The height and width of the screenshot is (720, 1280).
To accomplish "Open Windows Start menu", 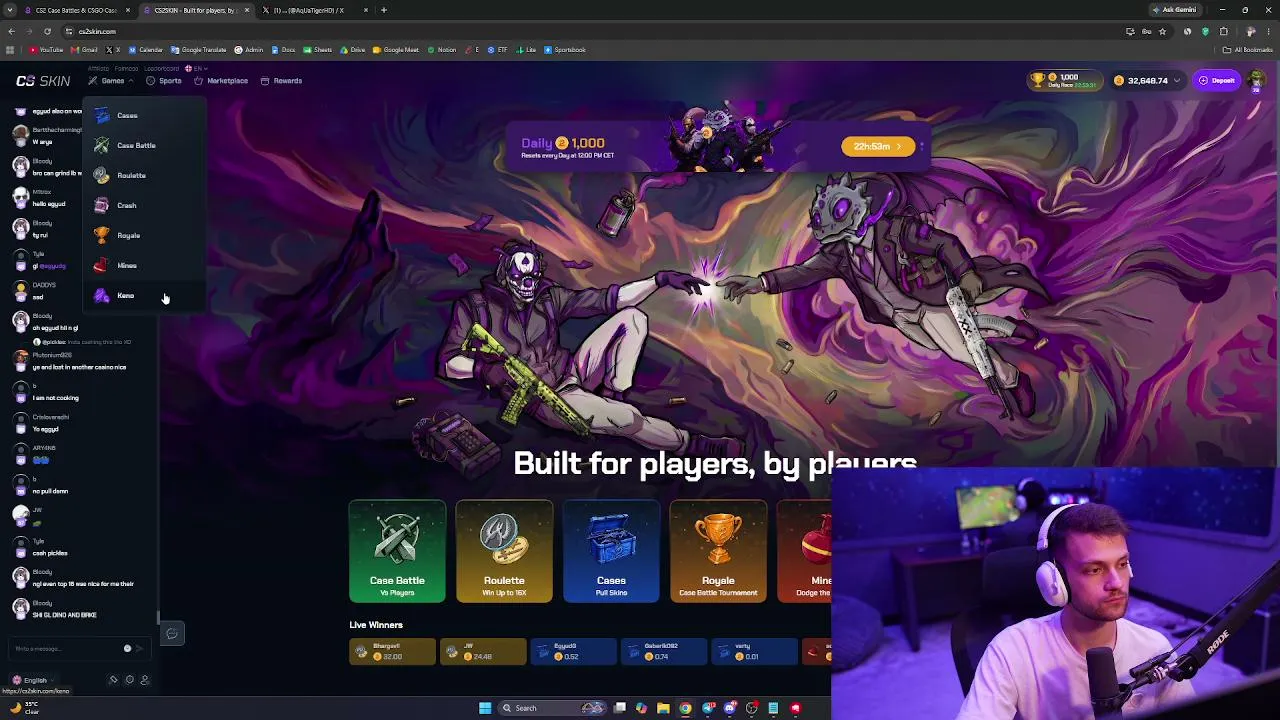I will tap(485, 708).
